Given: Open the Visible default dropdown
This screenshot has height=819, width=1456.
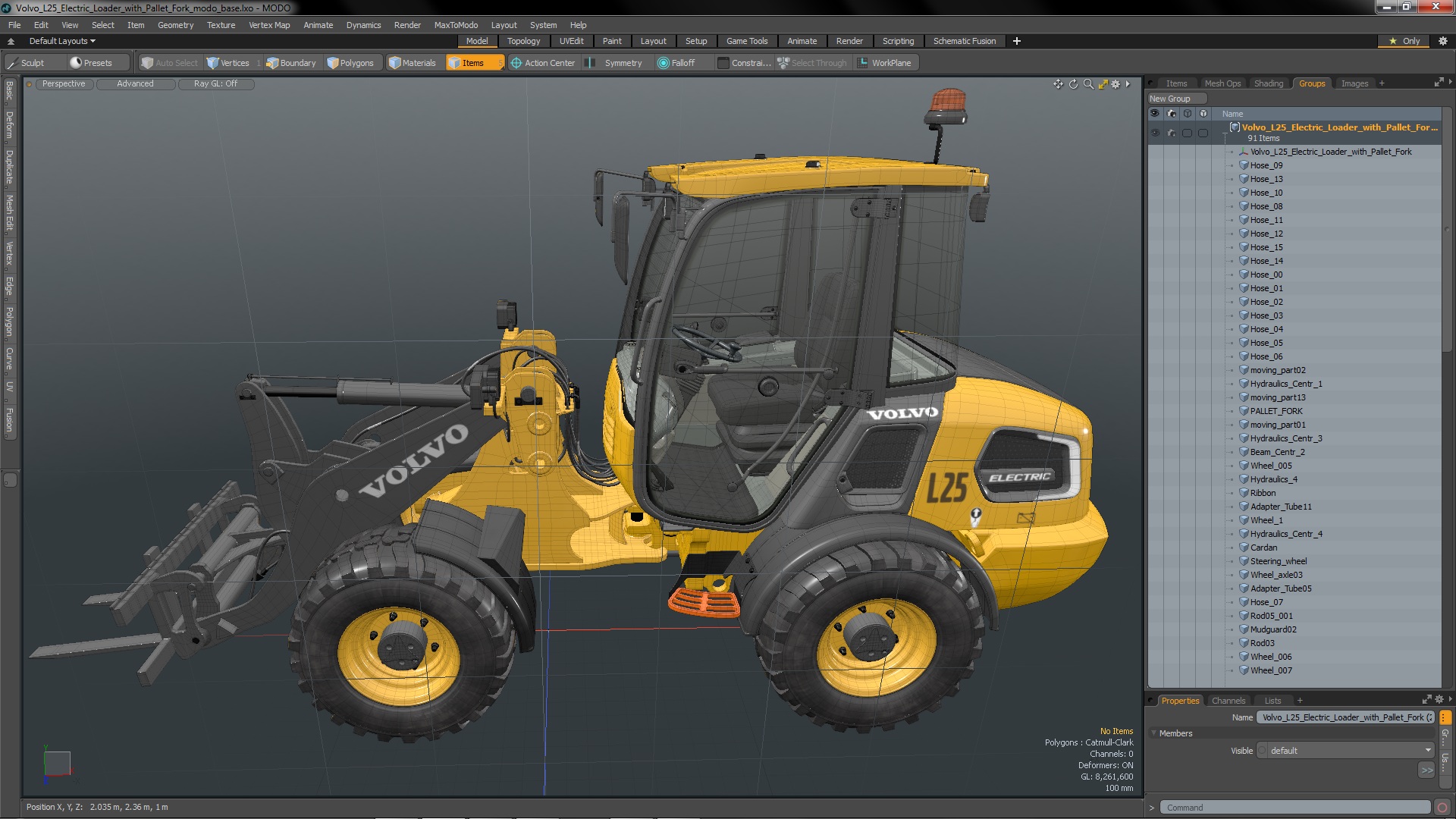Looking at the screenshot, I should [1346, 751].
